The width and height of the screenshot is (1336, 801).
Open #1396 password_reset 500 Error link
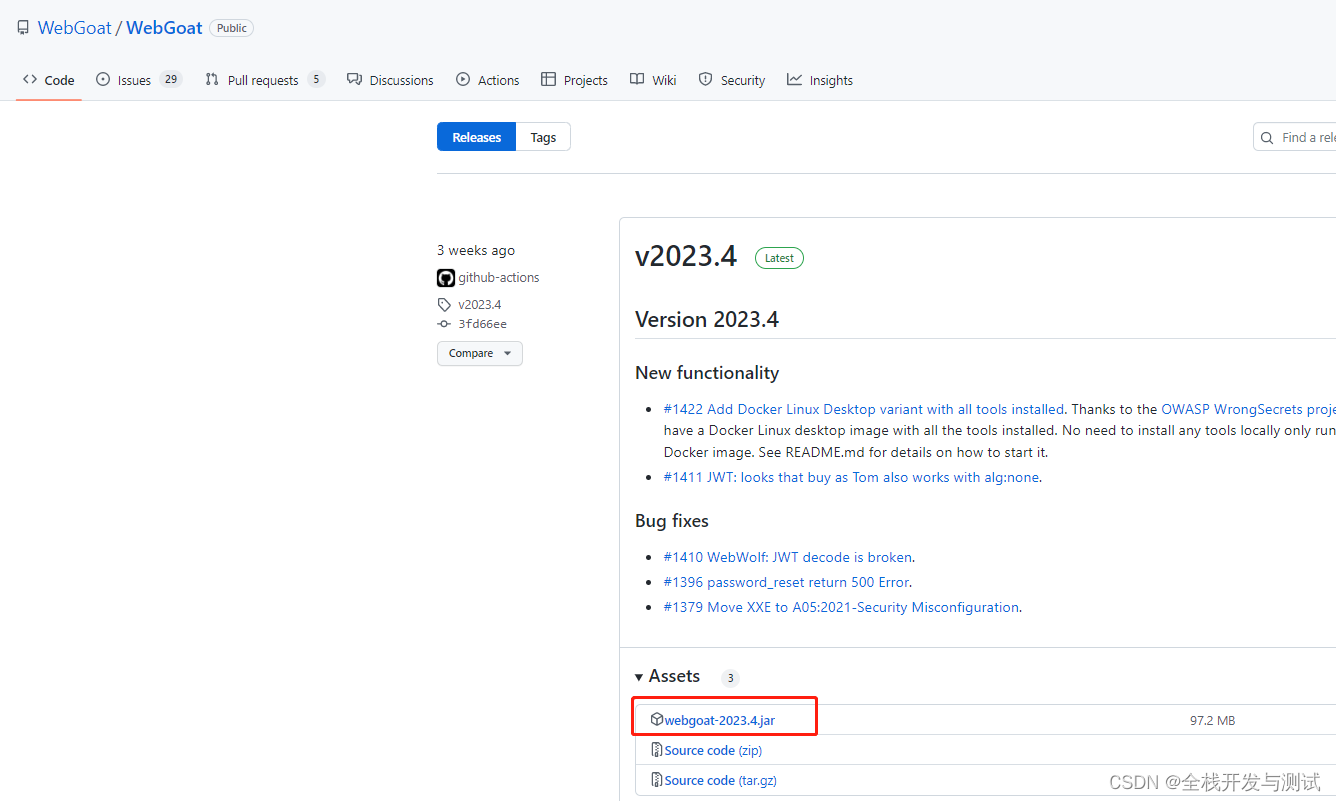click(786, 582)
